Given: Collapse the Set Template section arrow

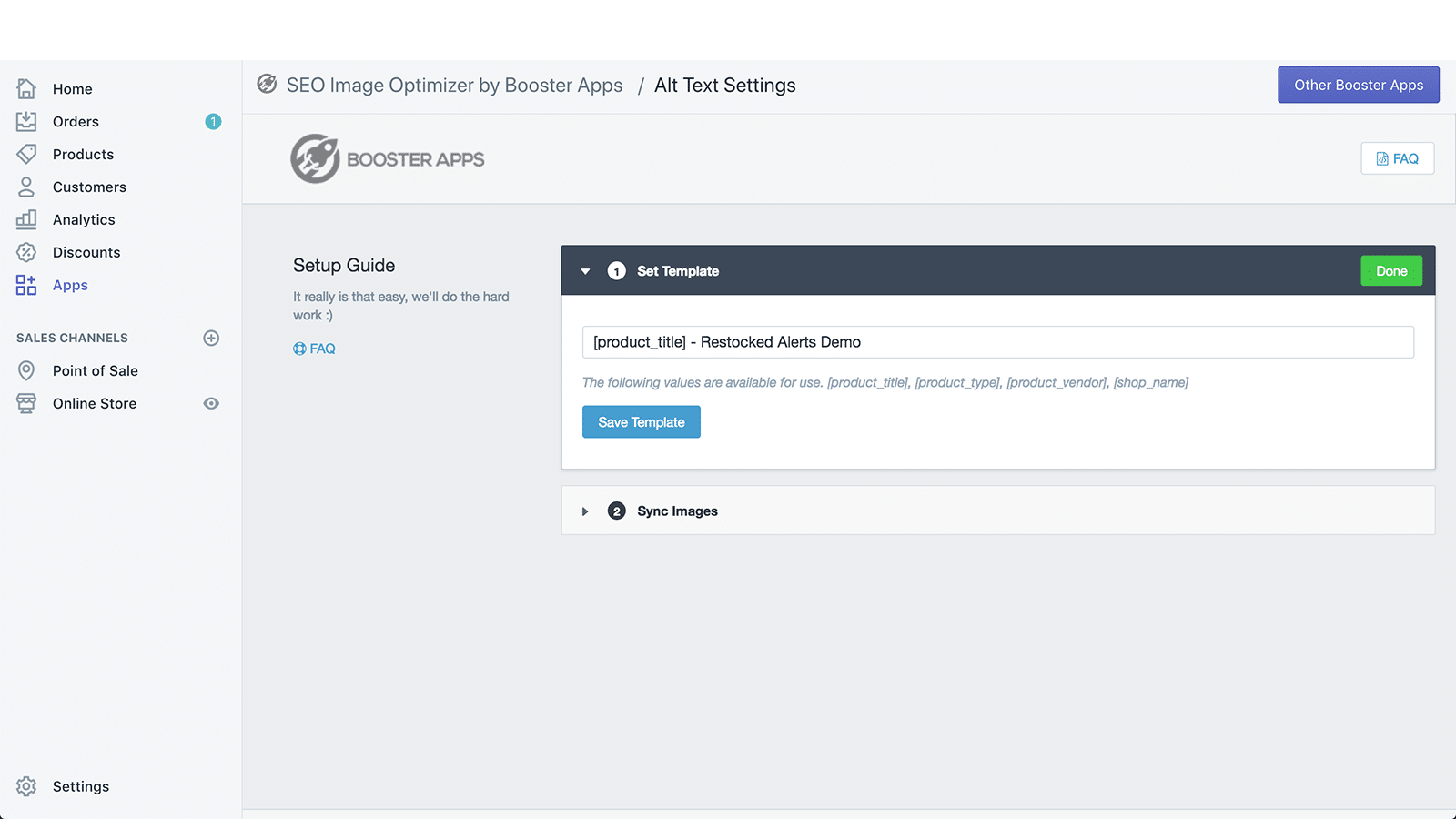Looking at the screenshot, I should [x=585, y=271].
